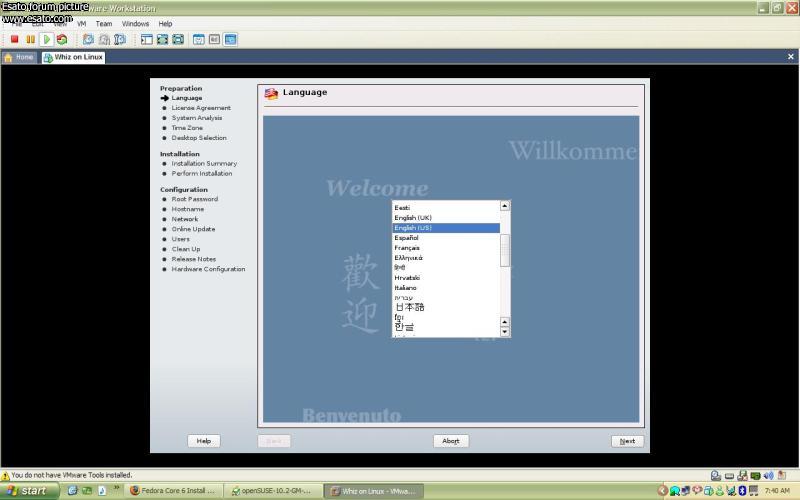800x500 pixels.
Task: Click the hard disk status bar icon
Action: pos(716,476)
